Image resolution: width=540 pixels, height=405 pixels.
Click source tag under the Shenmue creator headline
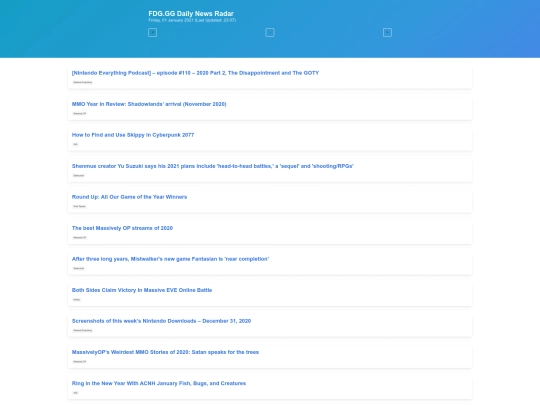79,175
